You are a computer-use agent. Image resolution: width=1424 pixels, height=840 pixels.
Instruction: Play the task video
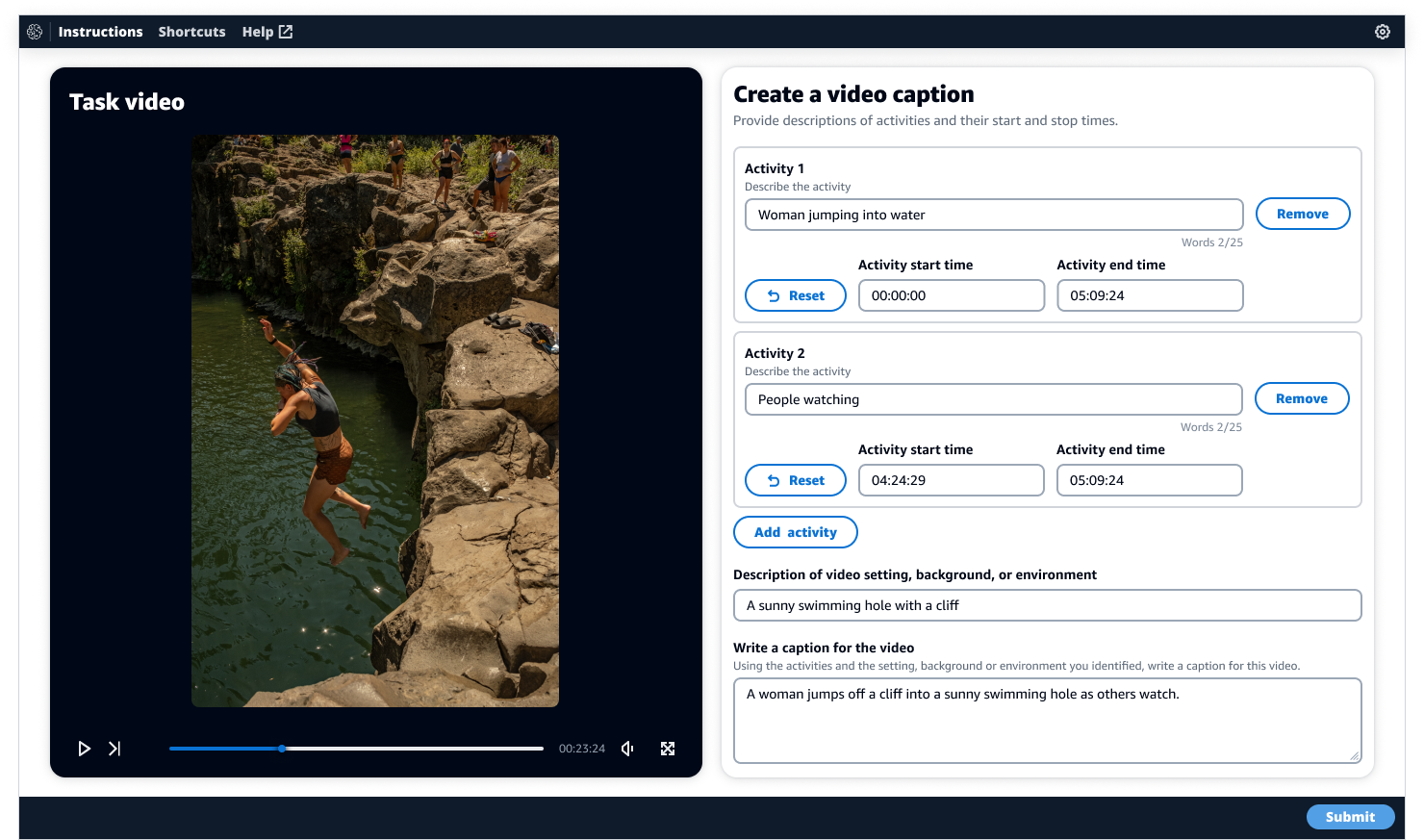point(85,748)
